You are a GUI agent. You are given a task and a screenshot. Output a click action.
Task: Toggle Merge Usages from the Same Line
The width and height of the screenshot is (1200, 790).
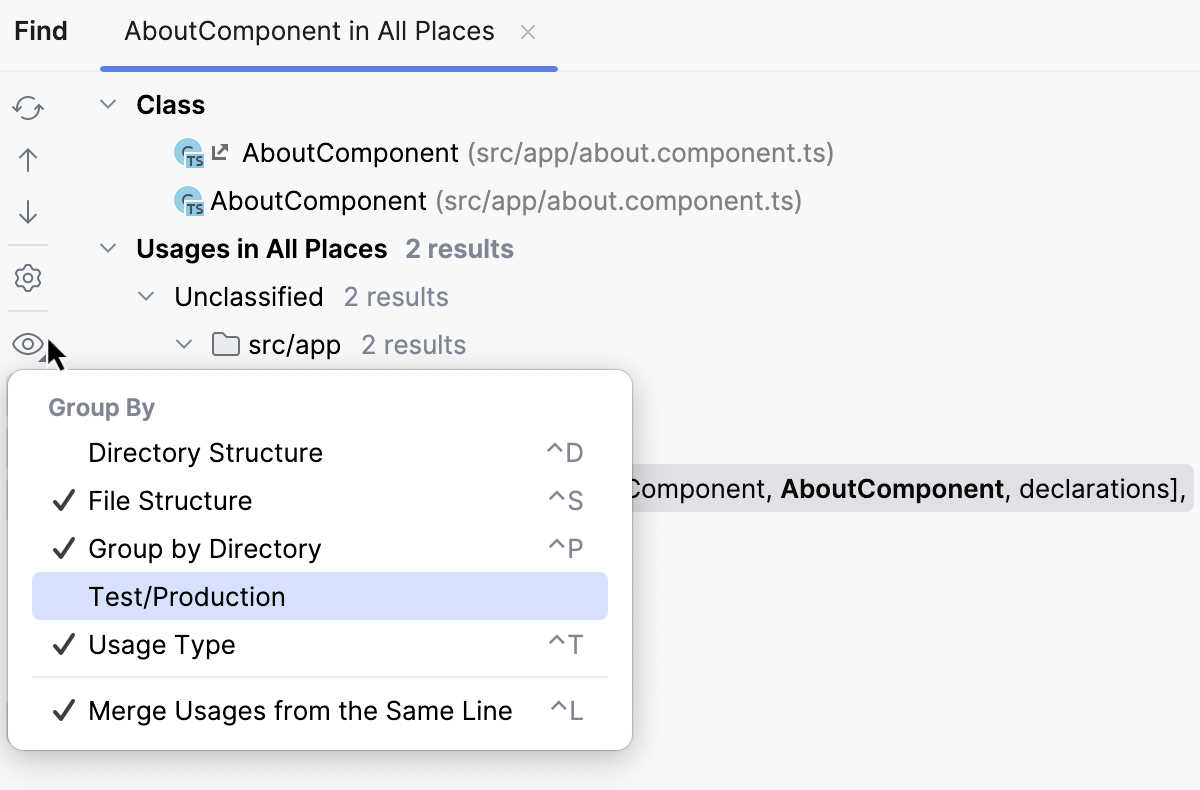[x=300, y=711]
